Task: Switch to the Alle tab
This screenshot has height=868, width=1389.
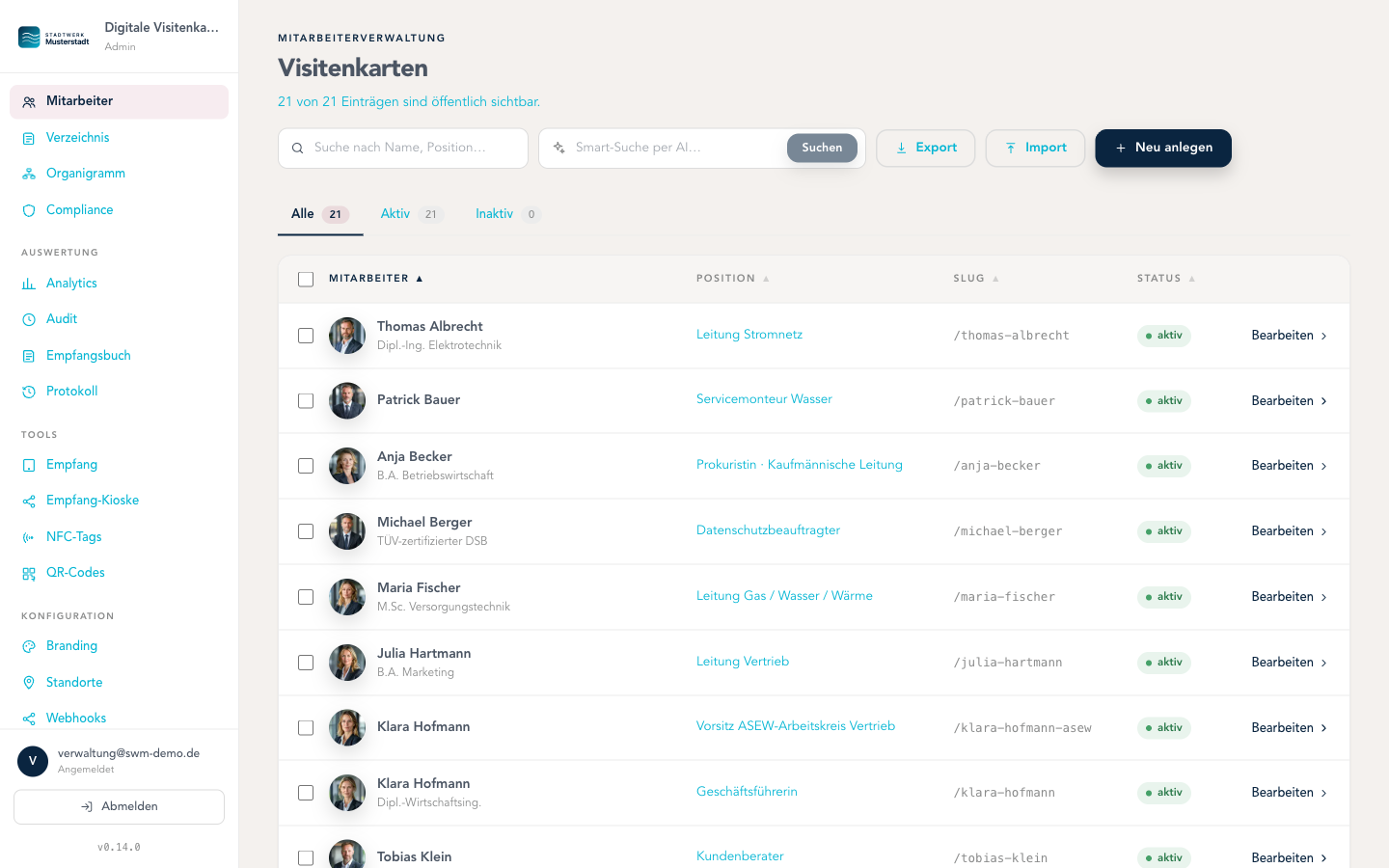Action: tap(320, 214)
